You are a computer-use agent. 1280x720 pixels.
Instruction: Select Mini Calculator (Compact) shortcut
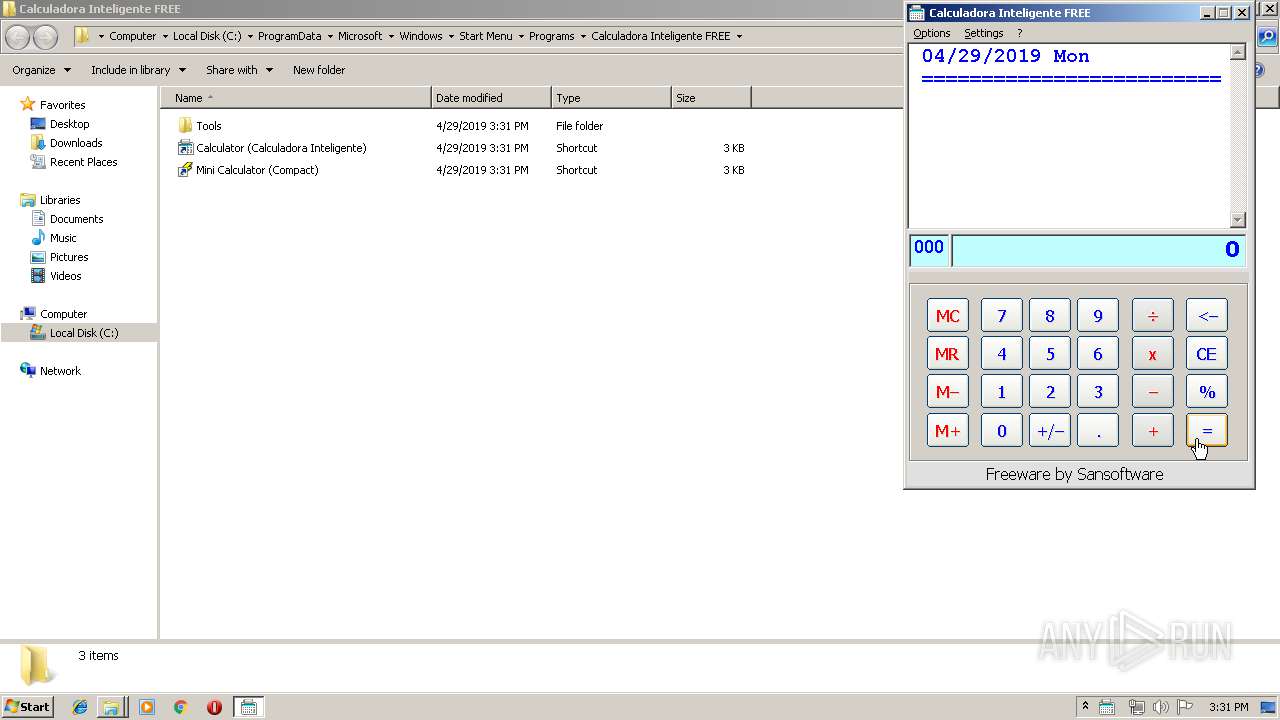coord(248,170)
